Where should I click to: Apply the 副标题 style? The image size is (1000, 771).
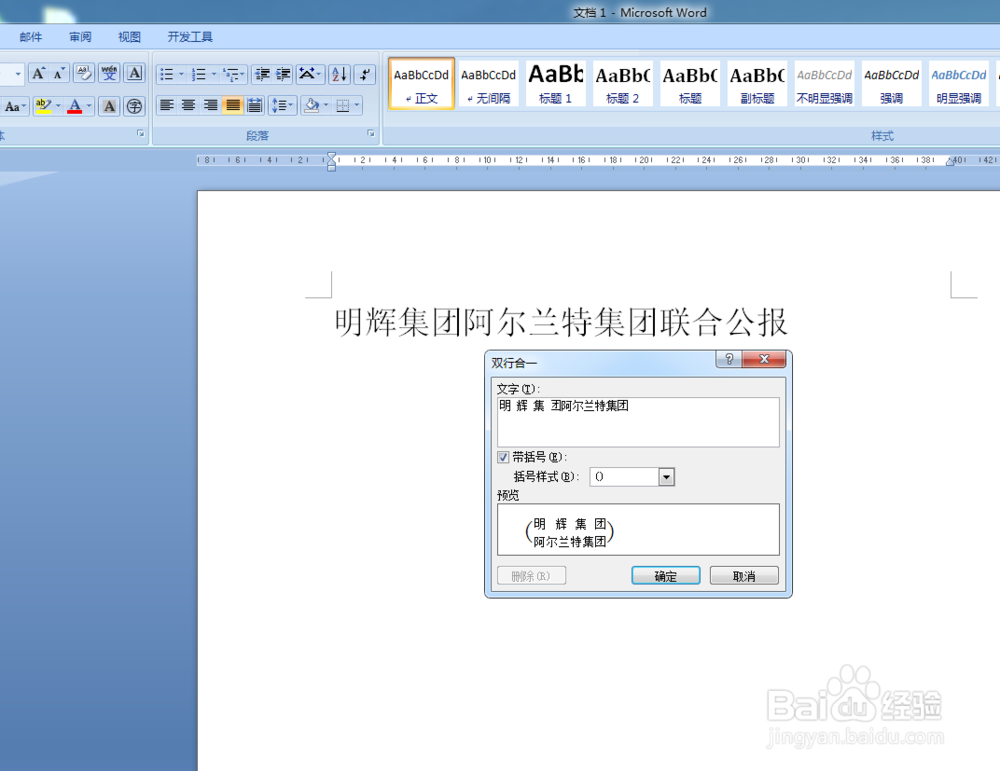pyautogui.click(x=757, y=84)
